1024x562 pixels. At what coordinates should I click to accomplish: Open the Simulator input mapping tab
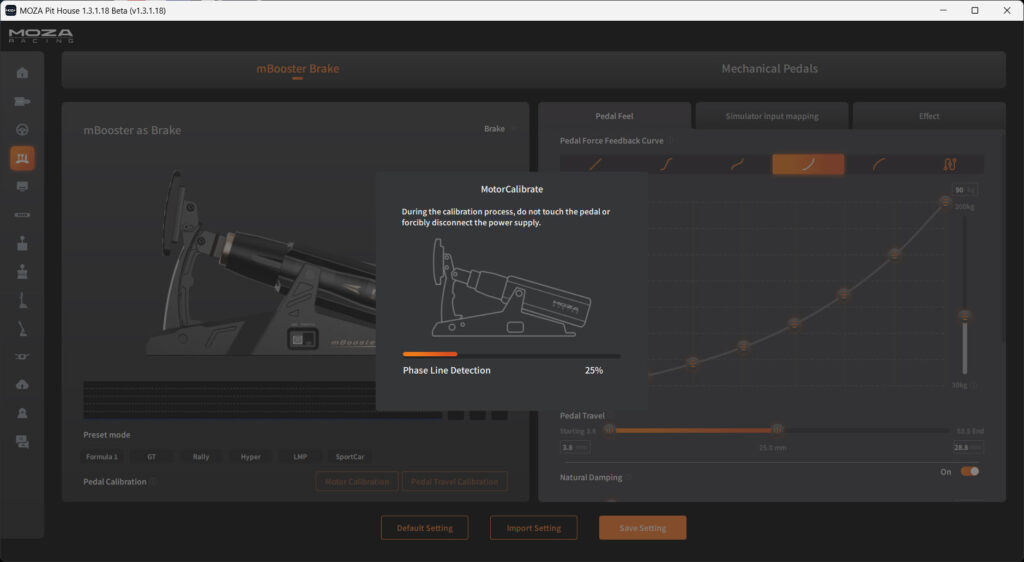771,116
